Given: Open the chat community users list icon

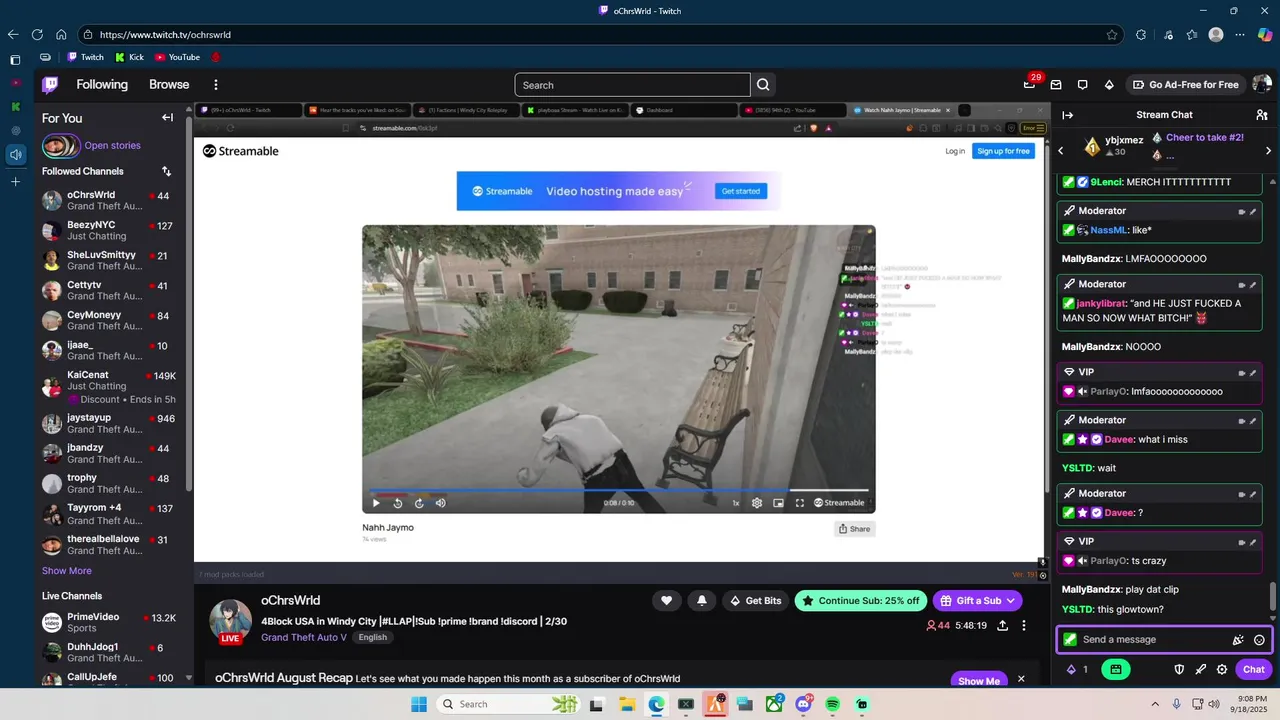Looking at the screenshot, I should 1262,115.
